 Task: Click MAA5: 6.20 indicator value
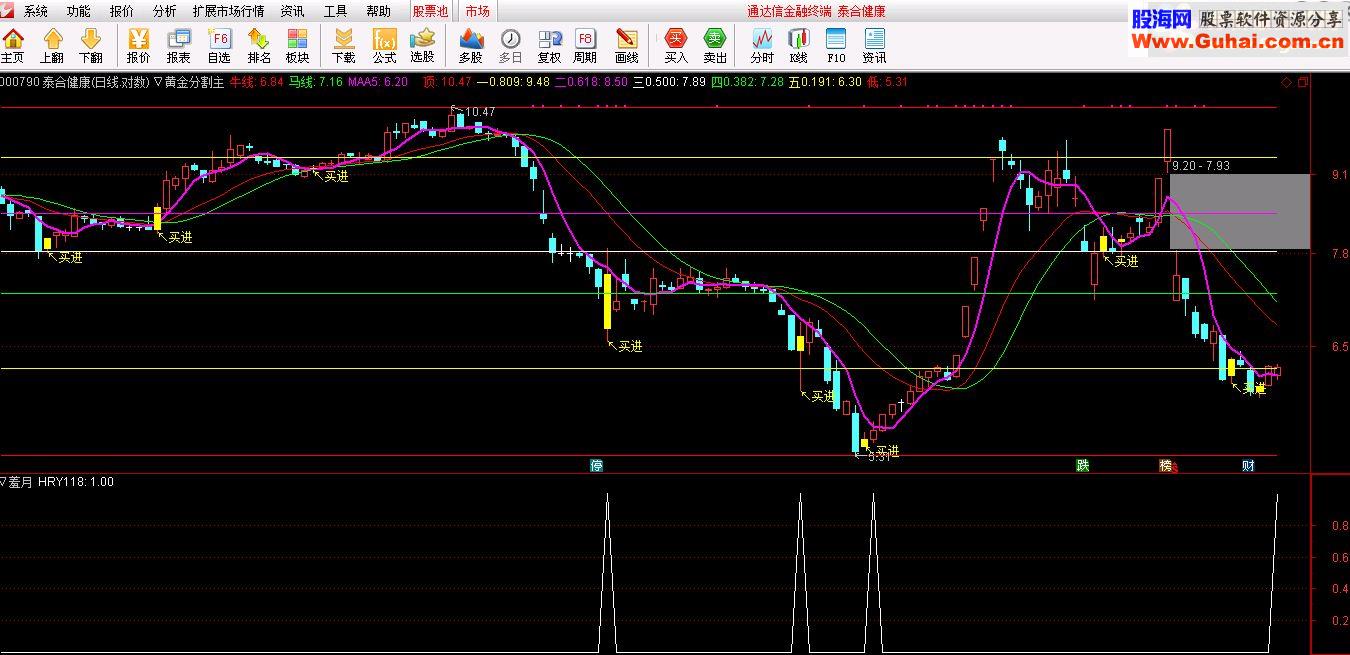tap(378, 82)
